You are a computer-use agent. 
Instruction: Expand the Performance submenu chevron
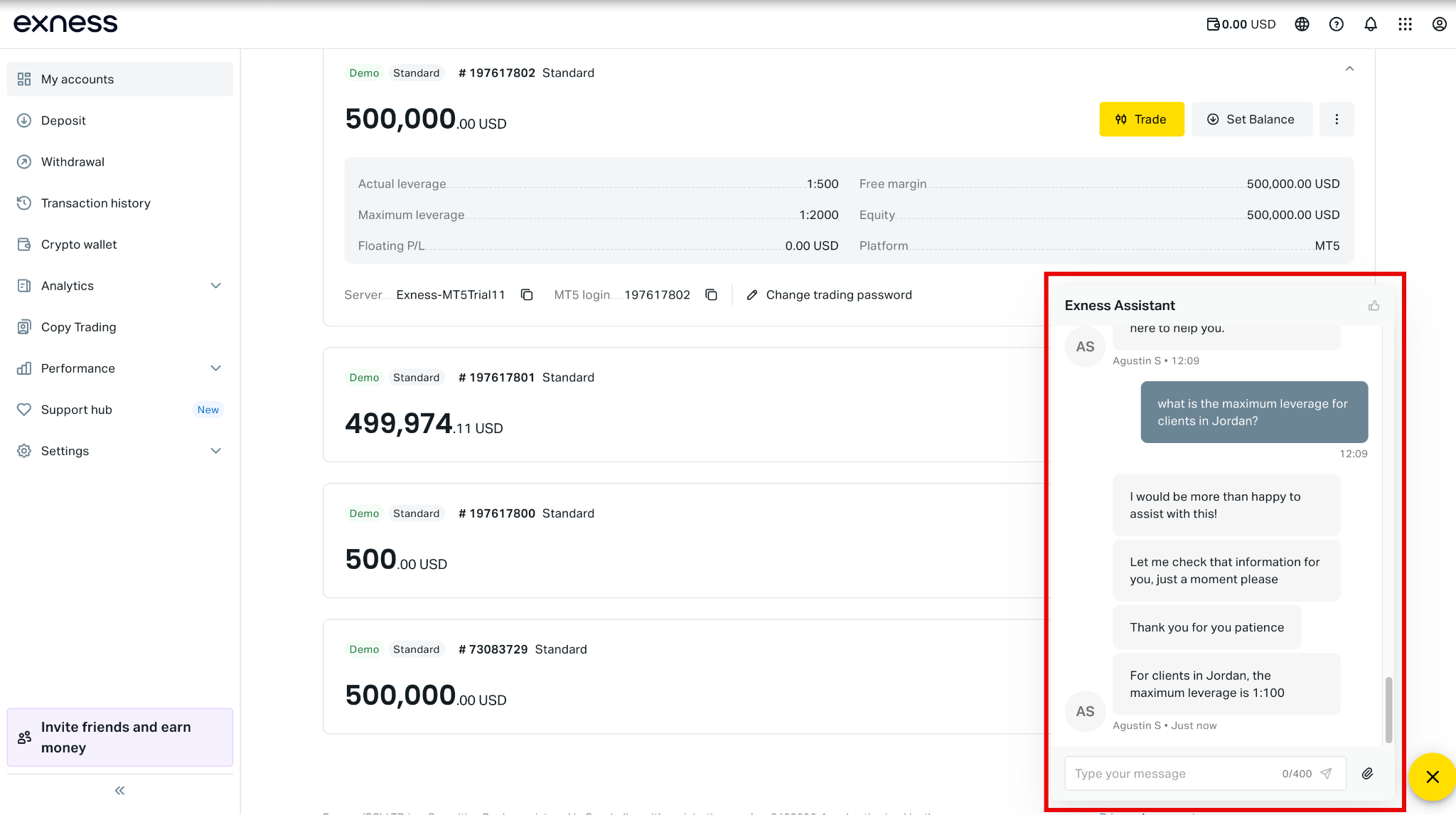216,368
